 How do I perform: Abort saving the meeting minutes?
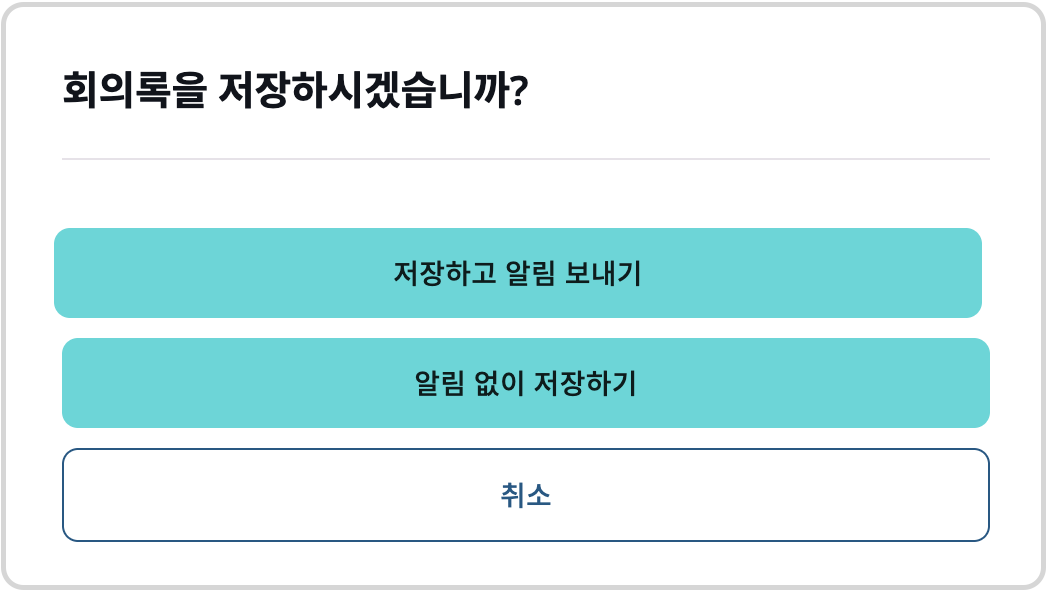pos(523,492)
